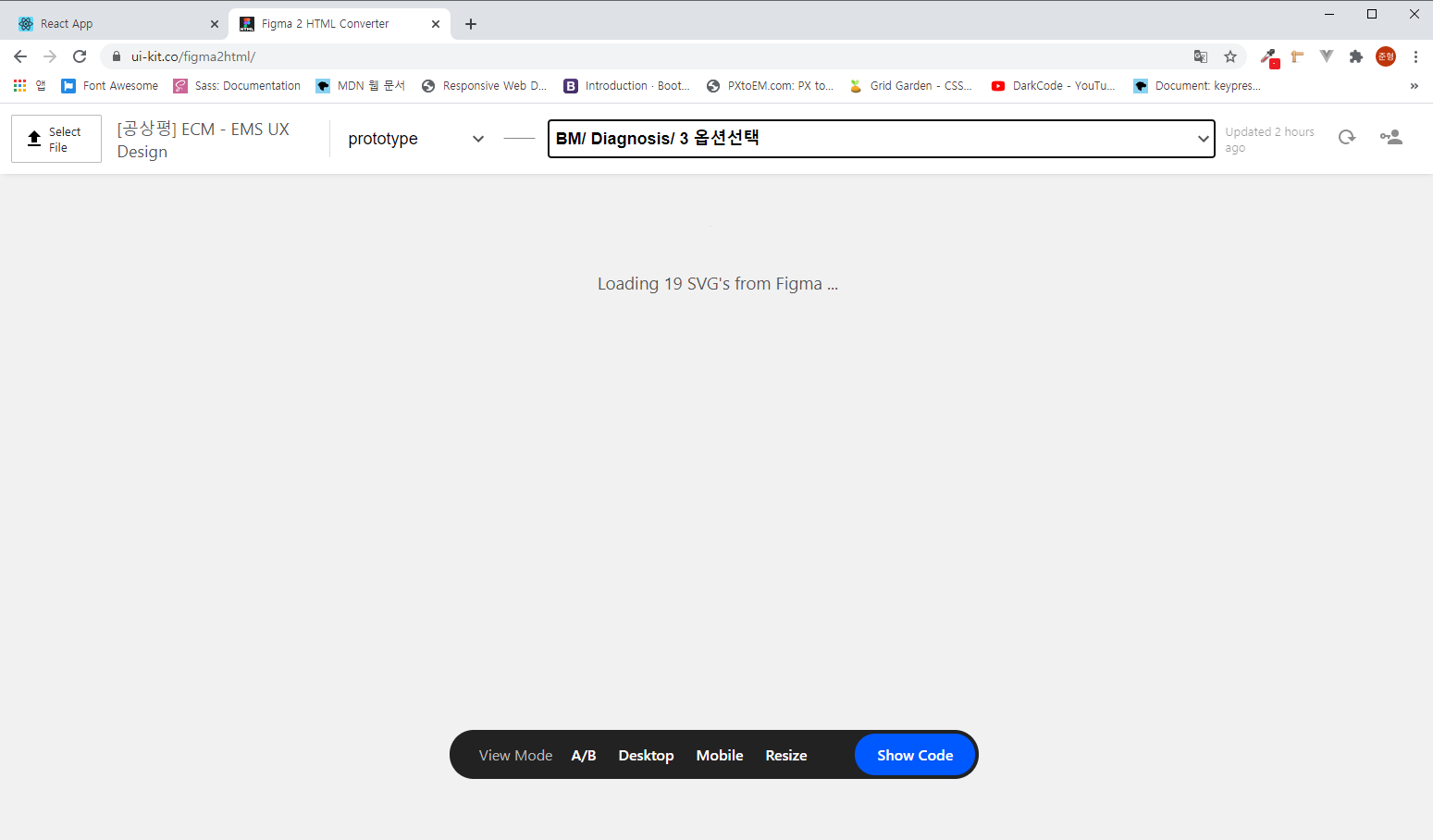Viewport: 1433px width, 840px height.
Task: Open the Chrome three-dot menu
Action: (x=1417, y=56)
